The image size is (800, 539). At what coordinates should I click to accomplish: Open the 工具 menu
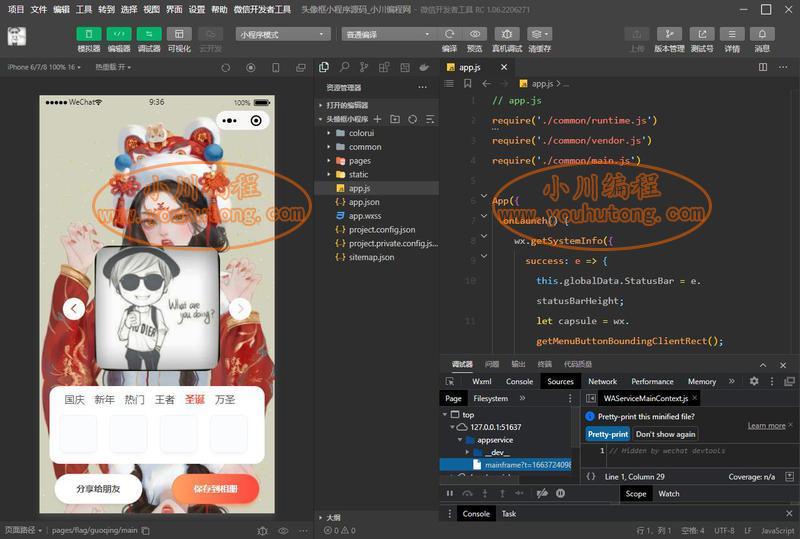[84, 9]
